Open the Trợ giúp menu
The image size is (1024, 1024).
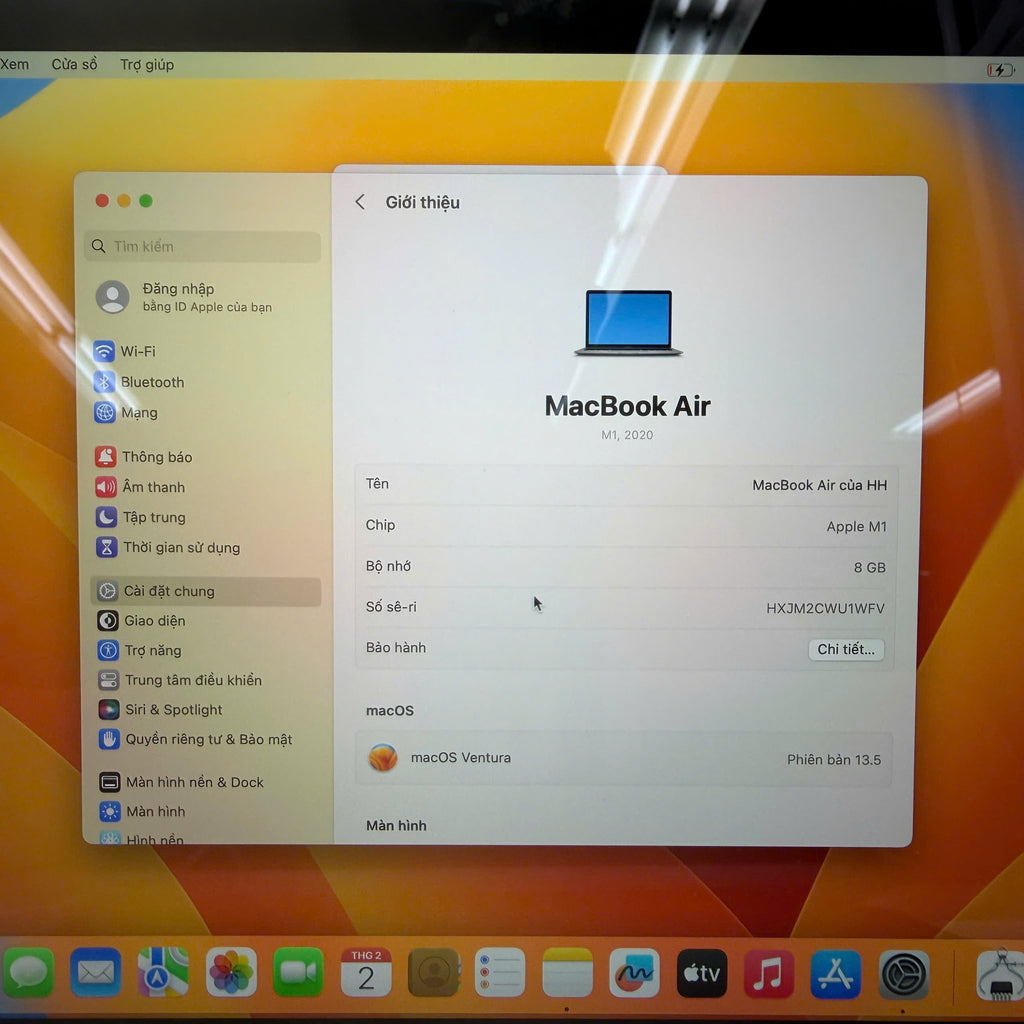coord(147,64)
